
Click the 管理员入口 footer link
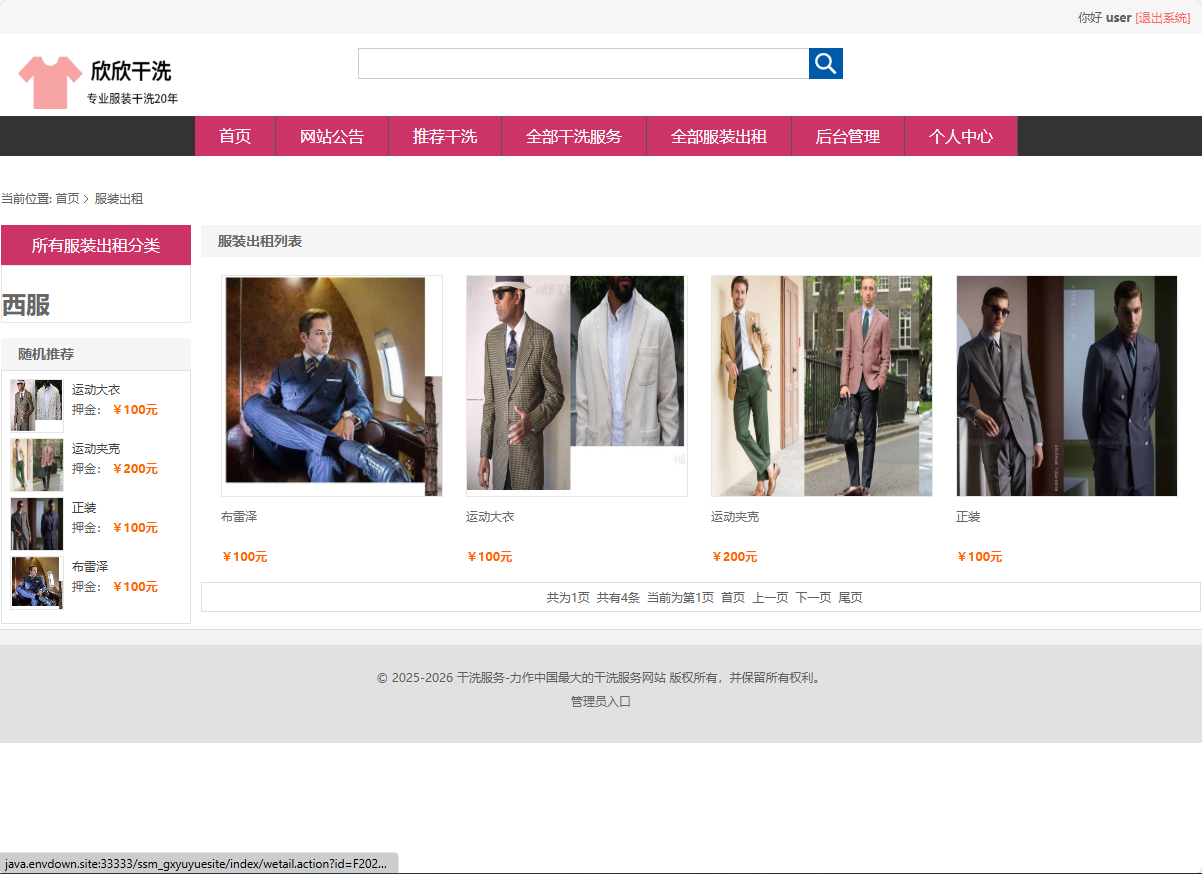pos(600,702)
